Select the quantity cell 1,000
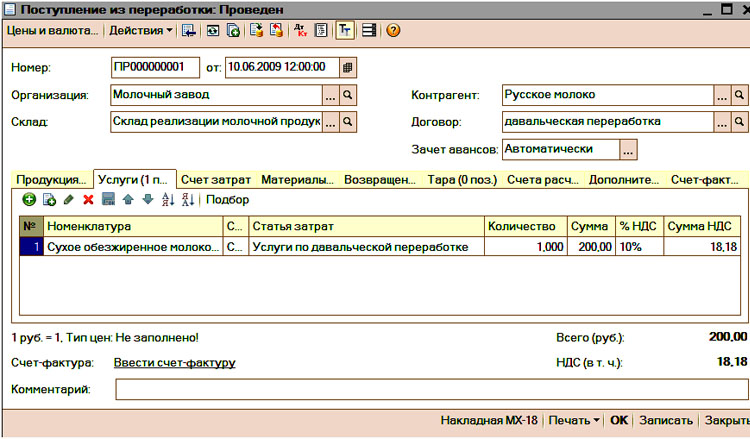The width and height of the screenshot is (750, 439). coord(526,247)
